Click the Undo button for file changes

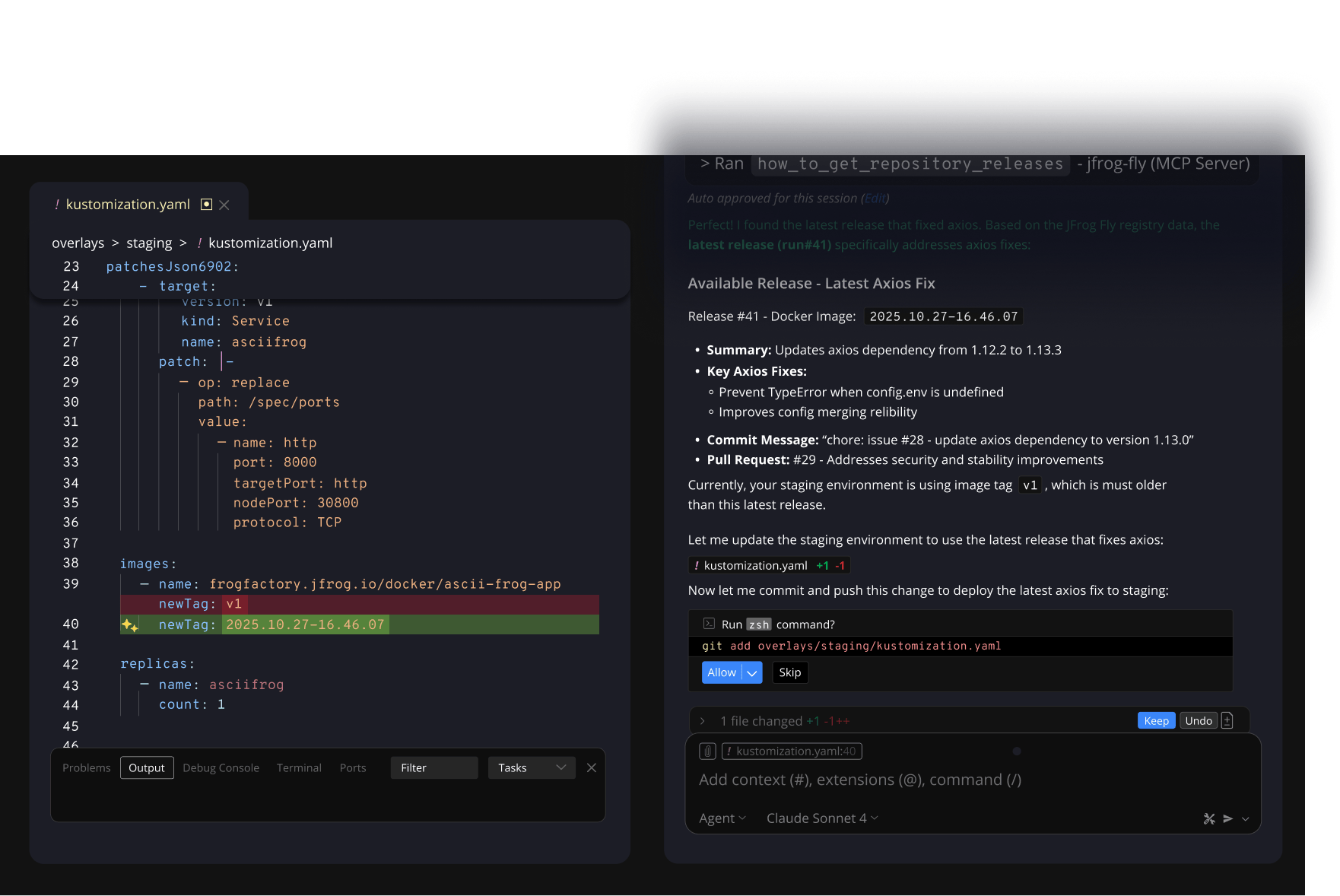click(x=1198, y=721)
